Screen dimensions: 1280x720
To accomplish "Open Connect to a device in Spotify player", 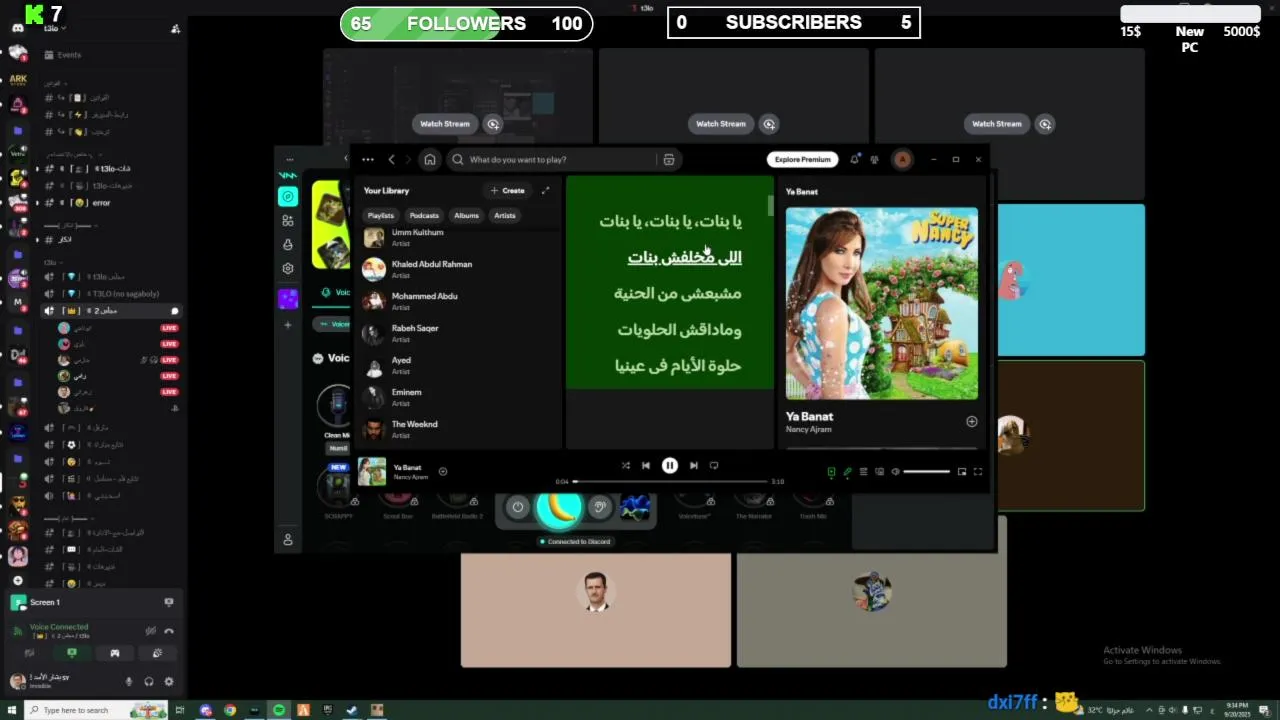I will pos(879,471).
